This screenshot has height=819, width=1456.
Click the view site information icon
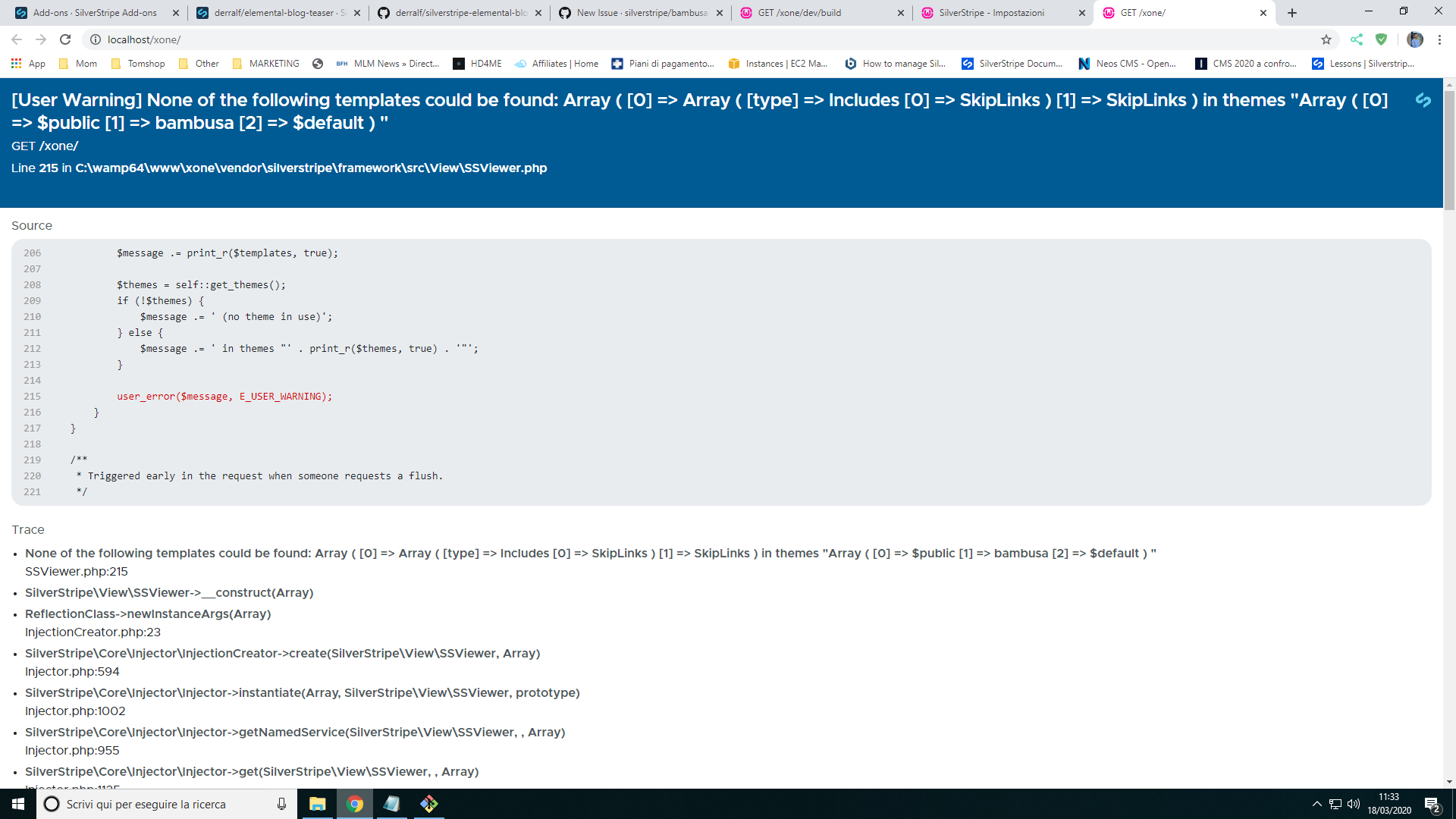point(96,39)
